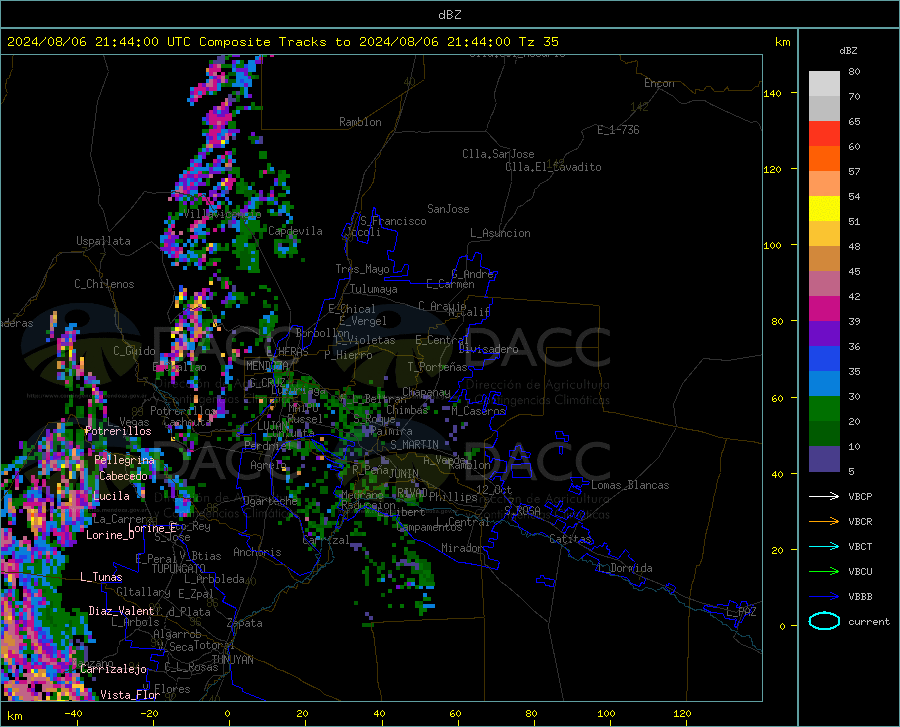
Task: Click the Diaz_Valent label
Action: (x=121, y=611)
